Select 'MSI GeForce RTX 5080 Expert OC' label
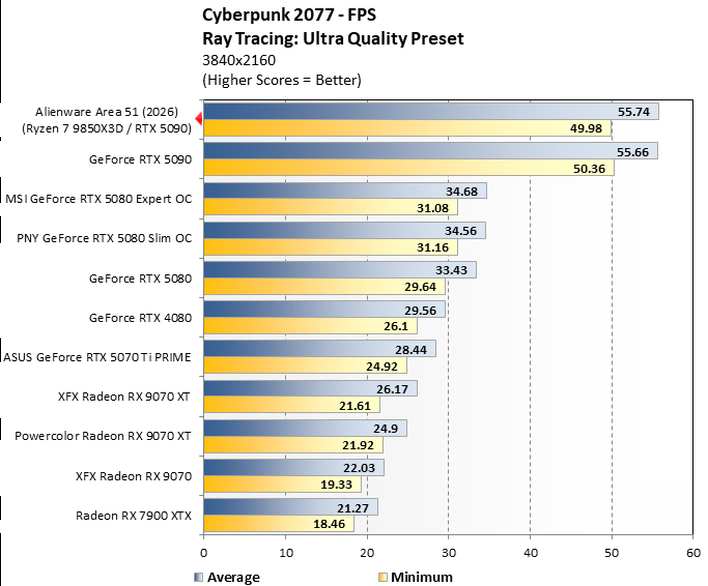The height and width of the screenshot is (586, 708). [x=98, y=199]
